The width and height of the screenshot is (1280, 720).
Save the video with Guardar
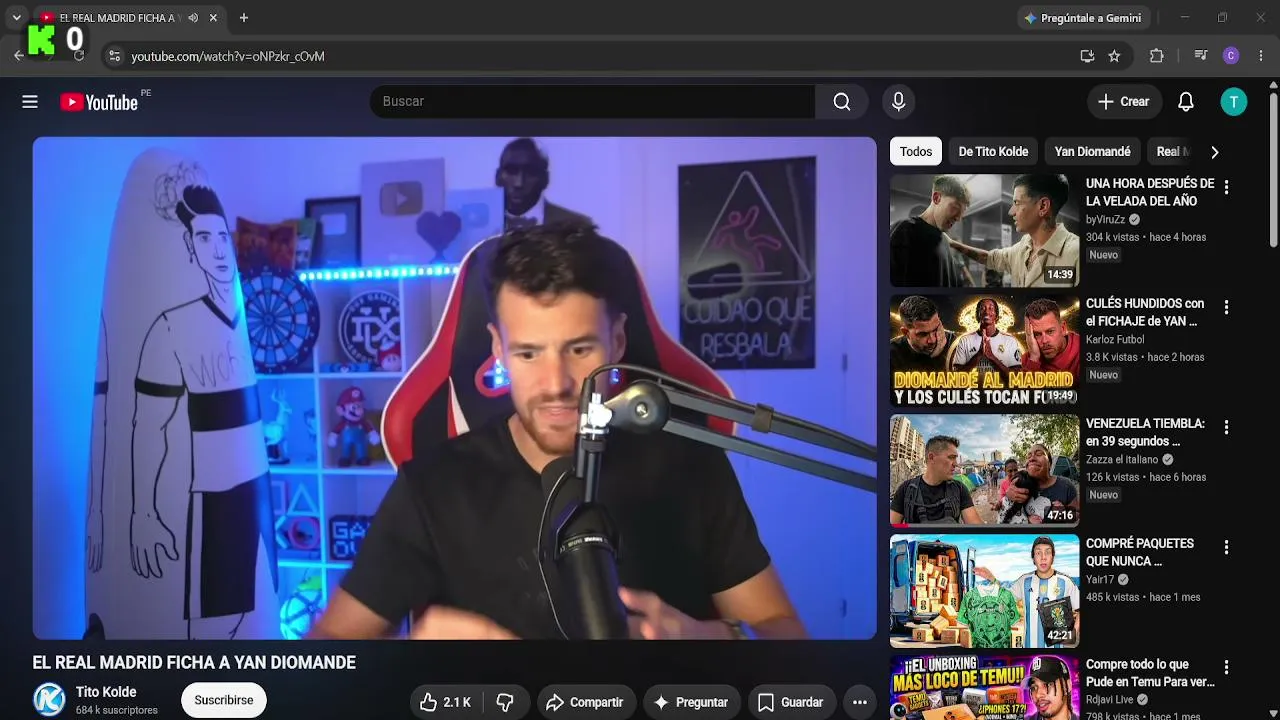790,702
